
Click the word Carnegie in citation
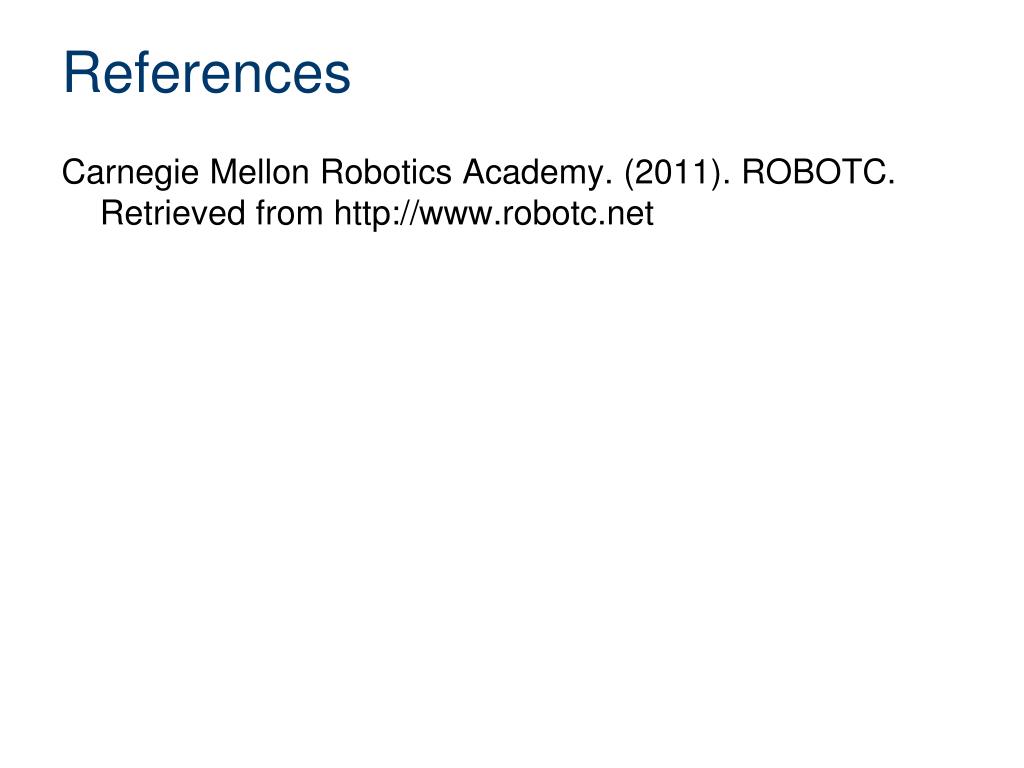coord(130,174)
